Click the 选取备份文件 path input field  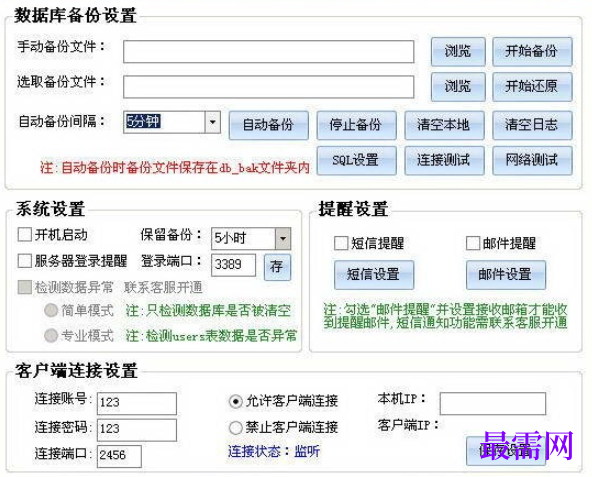point(268,87)
